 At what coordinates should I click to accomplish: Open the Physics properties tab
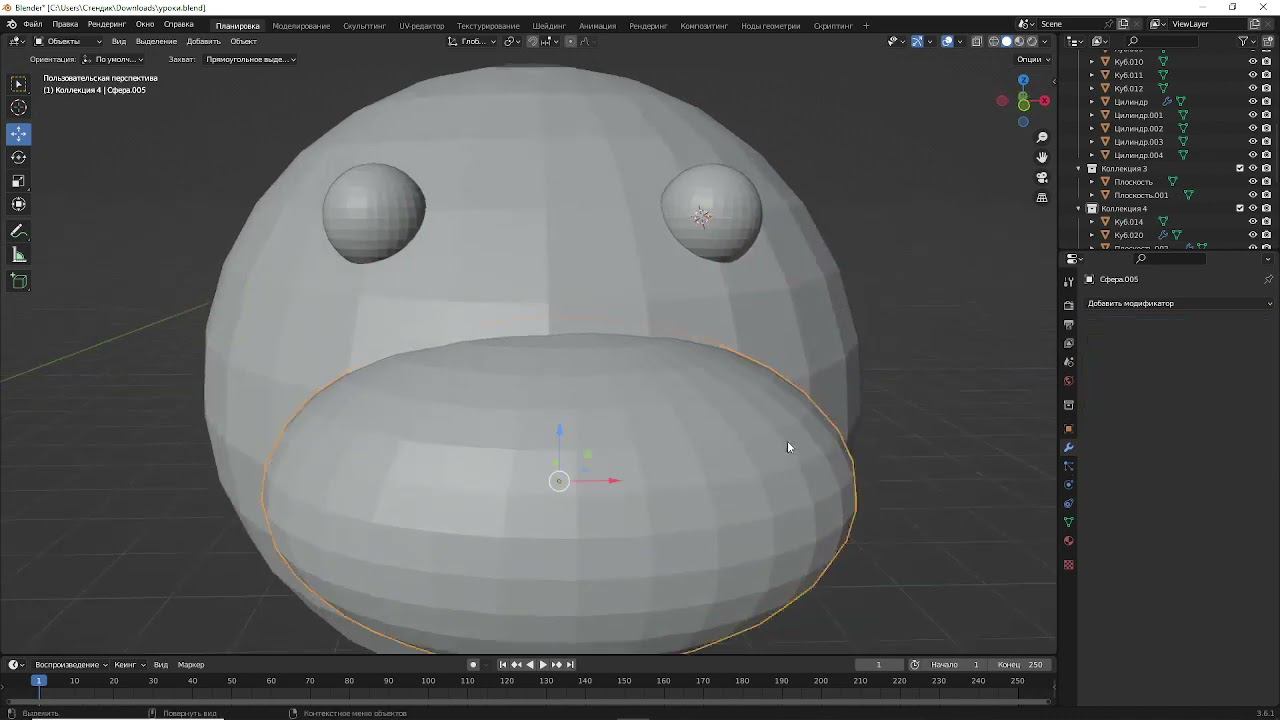(x=1069, y=485)
